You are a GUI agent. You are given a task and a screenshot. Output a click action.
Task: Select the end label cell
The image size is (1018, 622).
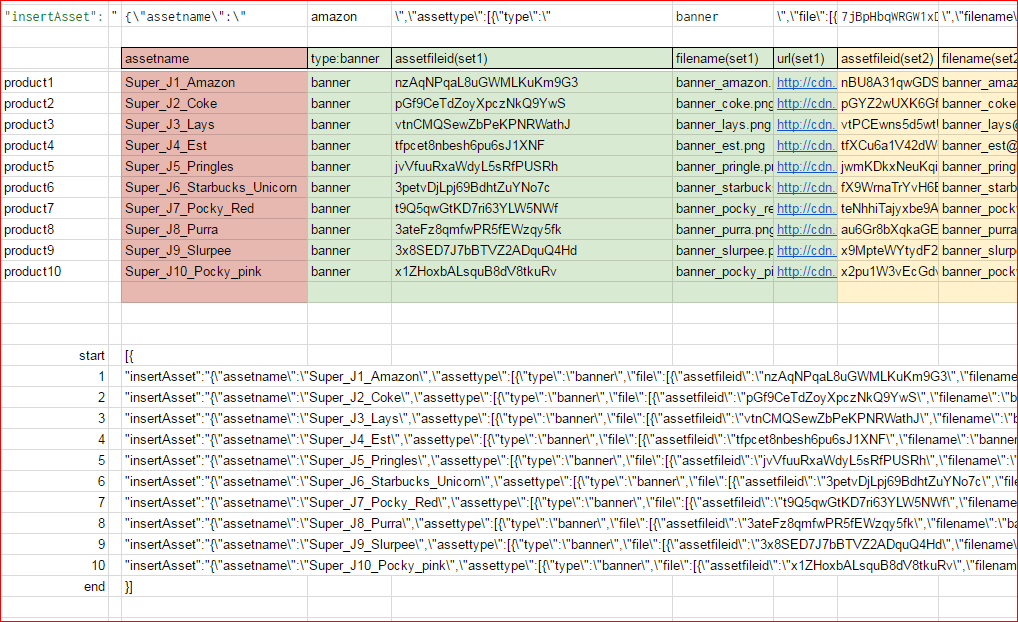[55, 586]
